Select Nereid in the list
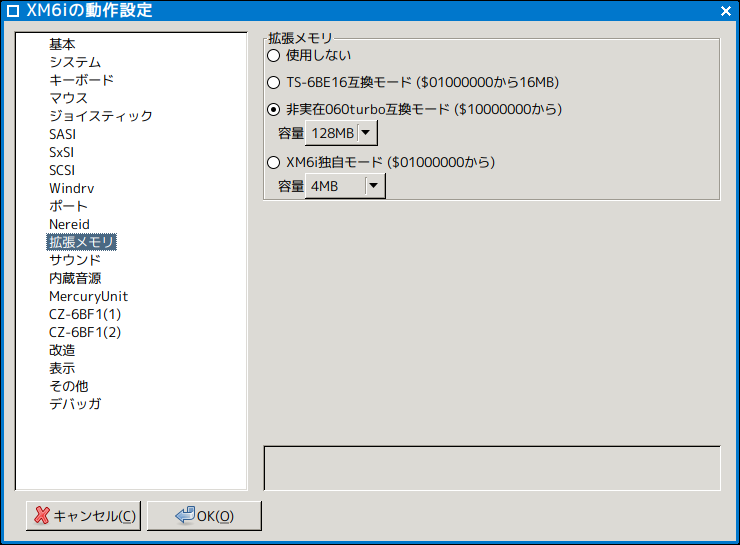Image resolution: width=740 pixels, height=545 pixels. point(69,224)
